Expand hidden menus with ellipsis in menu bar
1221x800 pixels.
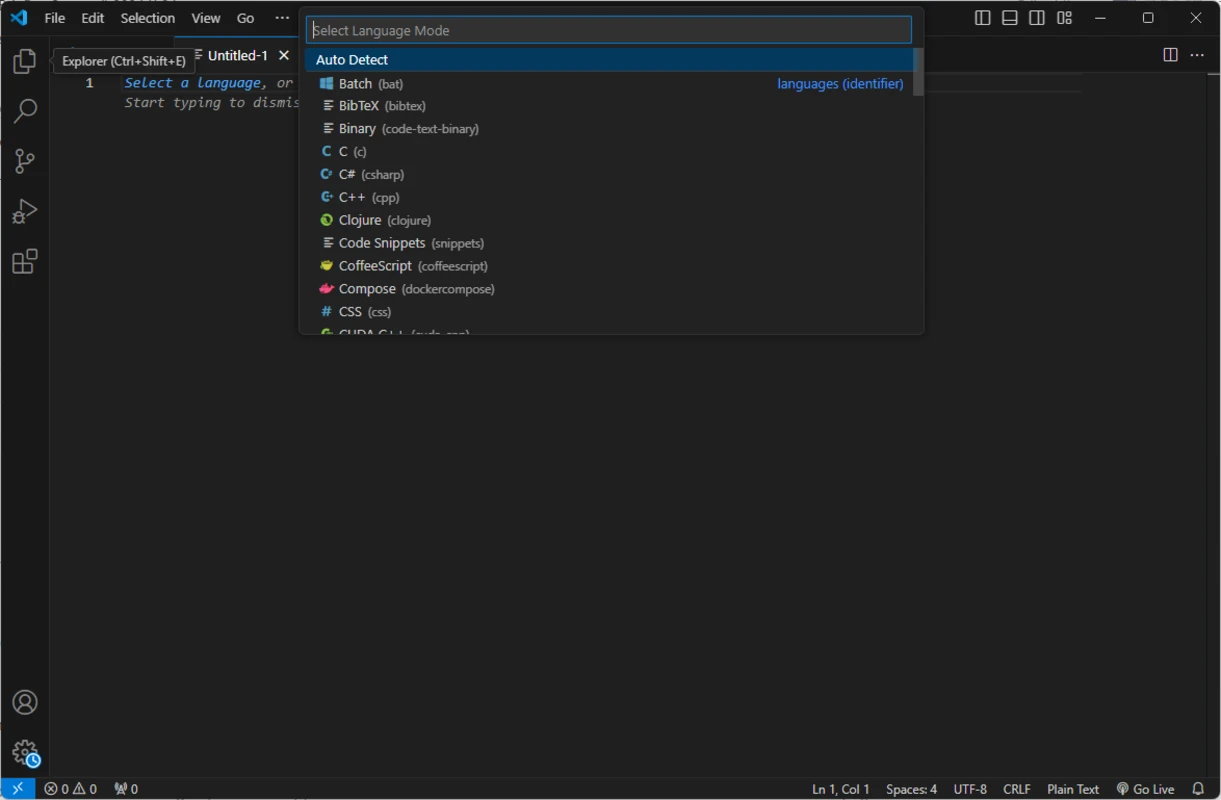(x=282, y=18)
